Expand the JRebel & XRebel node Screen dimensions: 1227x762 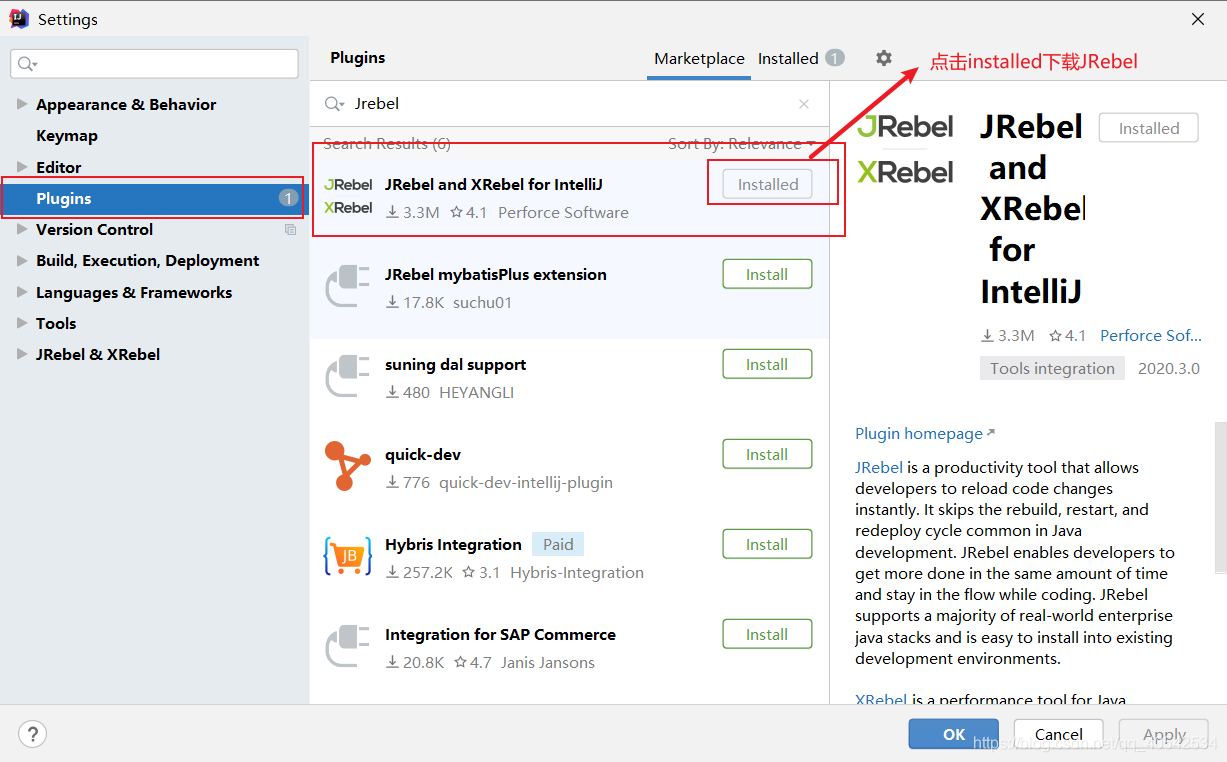coord(22,354)
